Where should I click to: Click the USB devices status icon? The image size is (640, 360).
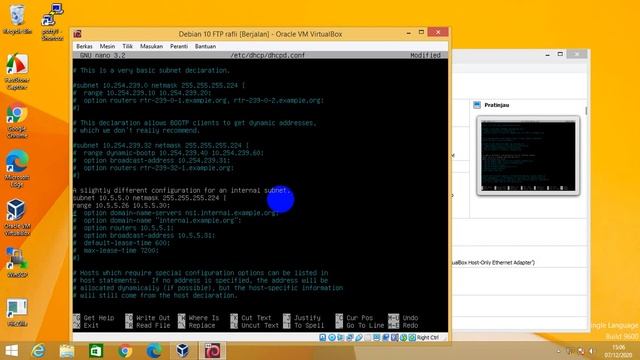(x=359, y=338)
